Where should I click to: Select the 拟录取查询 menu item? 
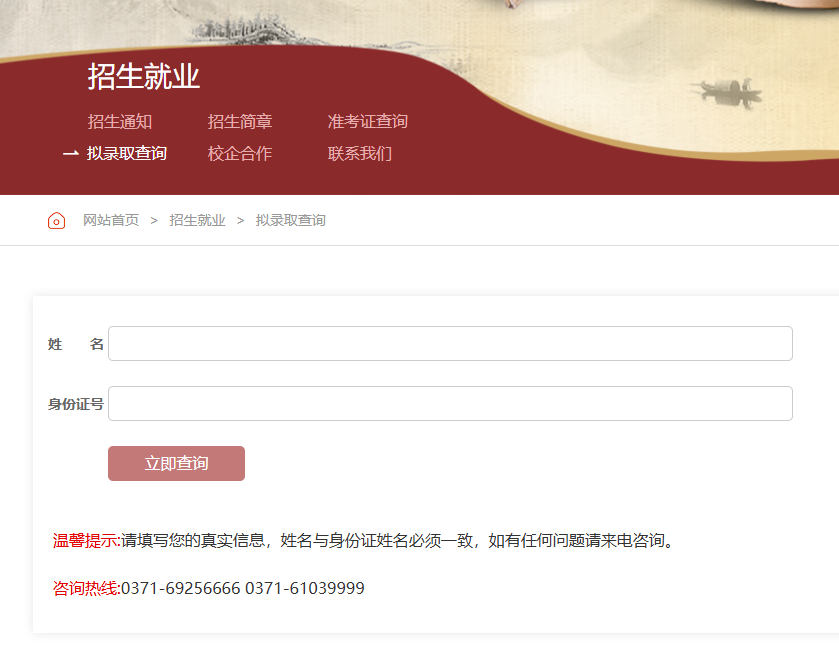127,154
